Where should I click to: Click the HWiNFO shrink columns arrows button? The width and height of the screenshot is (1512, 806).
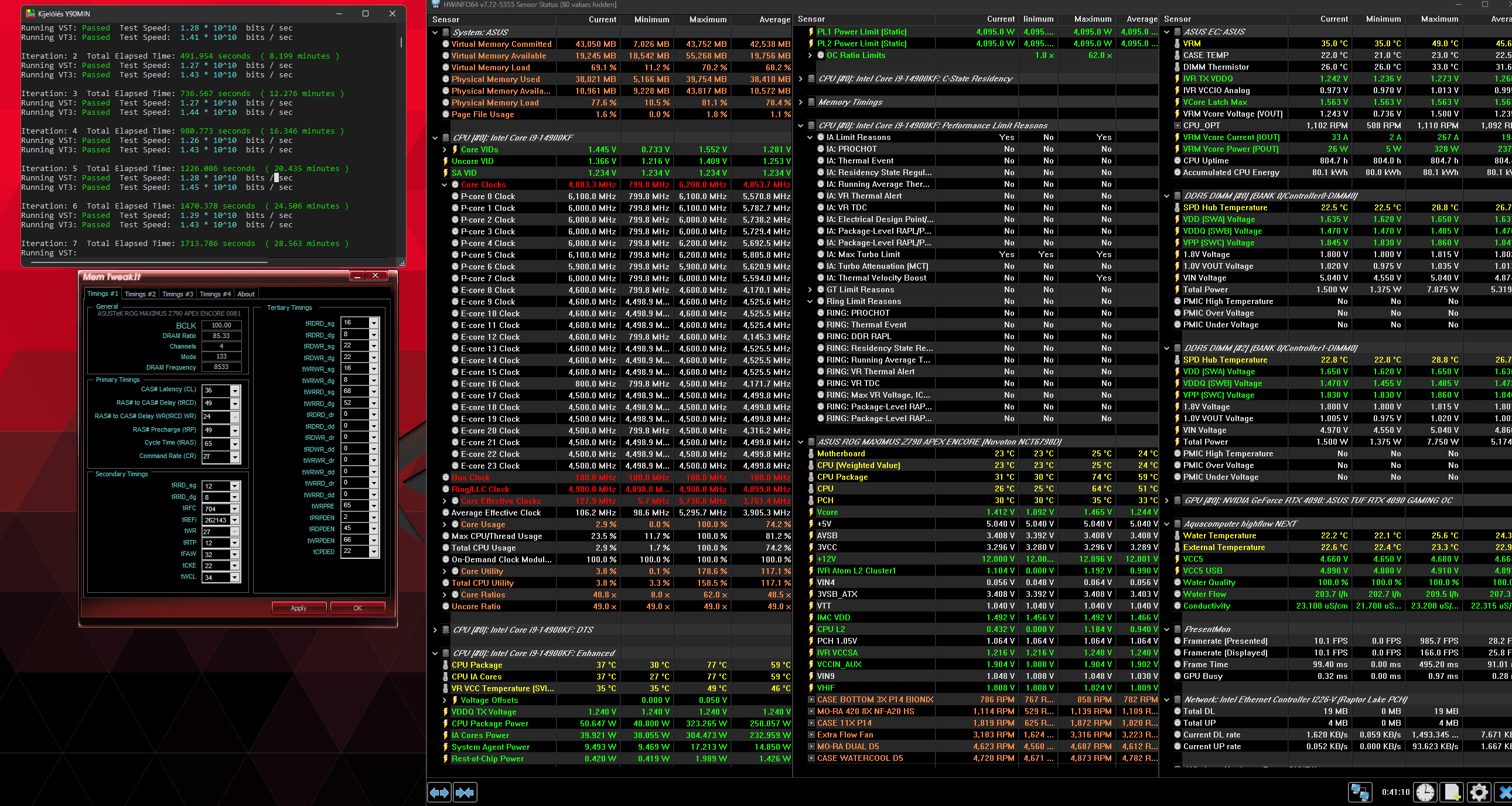coord(465,793)
